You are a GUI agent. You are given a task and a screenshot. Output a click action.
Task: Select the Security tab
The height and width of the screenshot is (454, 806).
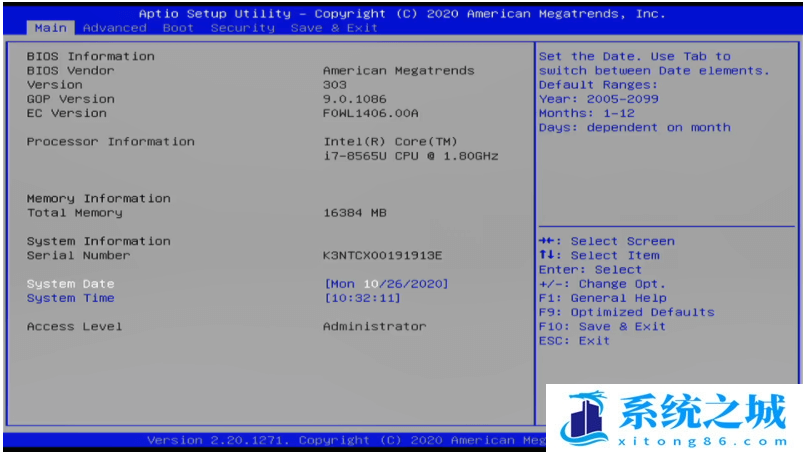pos(242,28)
